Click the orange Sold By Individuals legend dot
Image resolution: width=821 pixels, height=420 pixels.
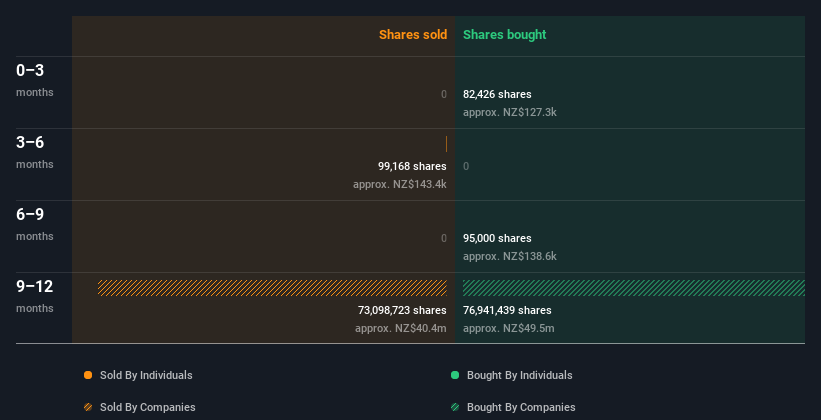coord(88,375)
